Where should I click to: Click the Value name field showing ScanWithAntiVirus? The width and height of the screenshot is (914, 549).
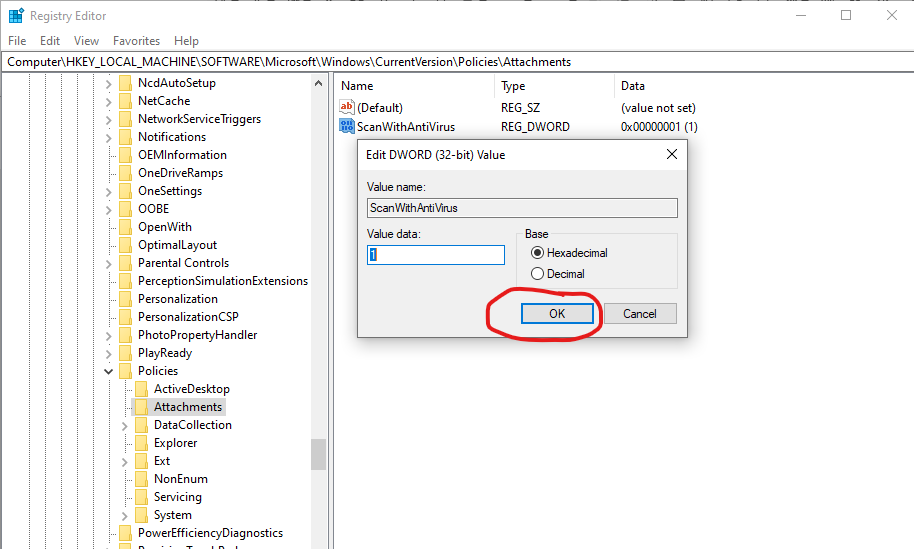(x=522, y=208)
